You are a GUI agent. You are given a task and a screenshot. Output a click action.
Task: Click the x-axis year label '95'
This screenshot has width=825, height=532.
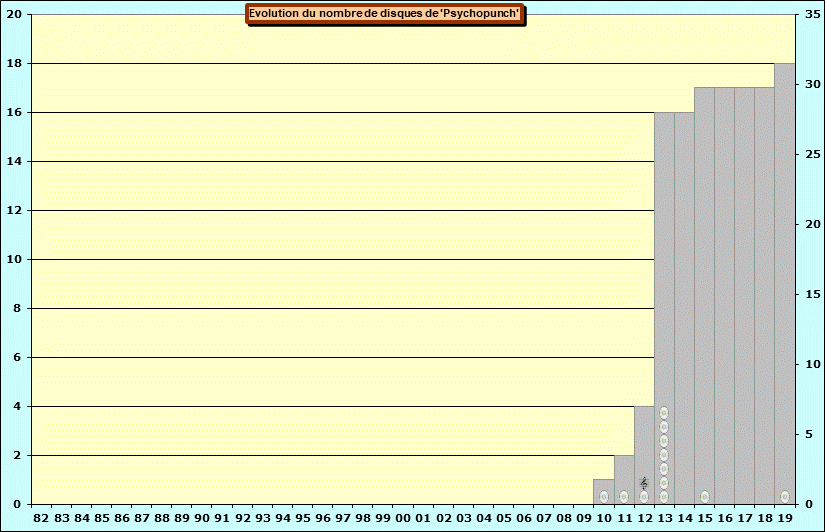pos(303,518)
